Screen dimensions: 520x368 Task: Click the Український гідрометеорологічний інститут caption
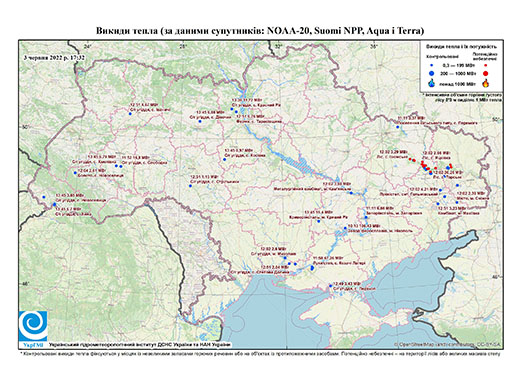(140, 345)
